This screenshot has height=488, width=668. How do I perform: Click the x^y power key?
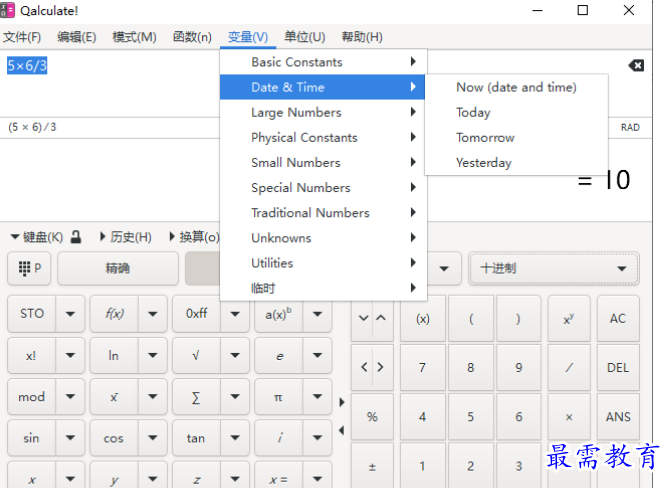tap(569, 319)
